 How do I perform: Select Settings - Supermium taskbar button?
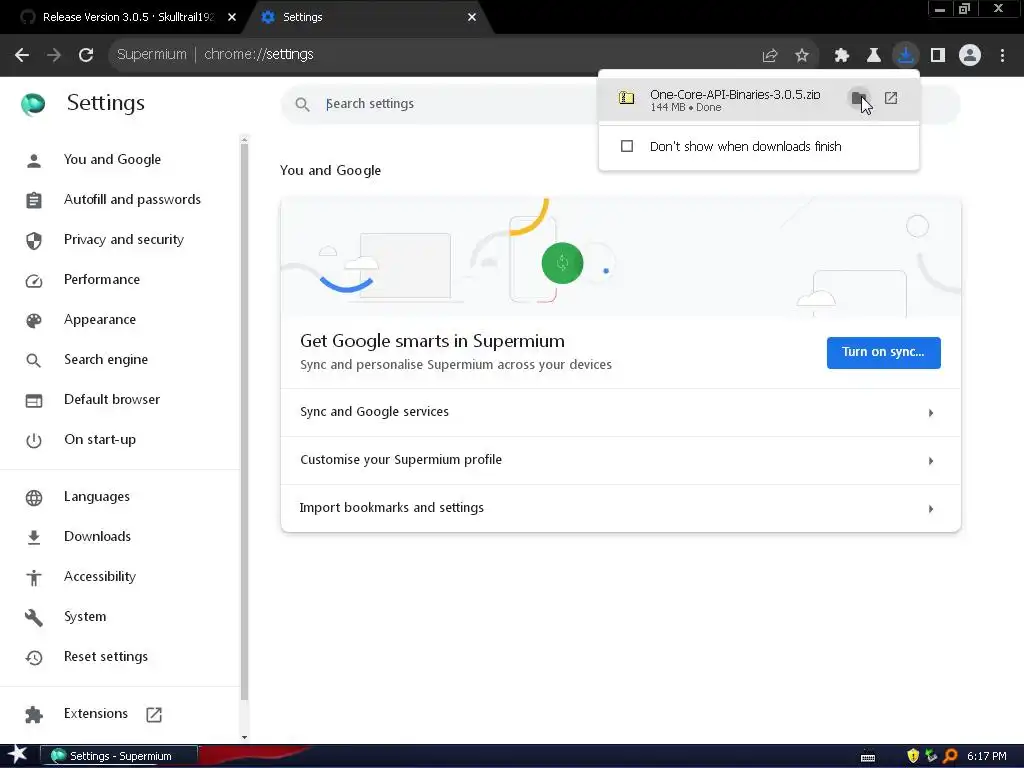point(120,756)
